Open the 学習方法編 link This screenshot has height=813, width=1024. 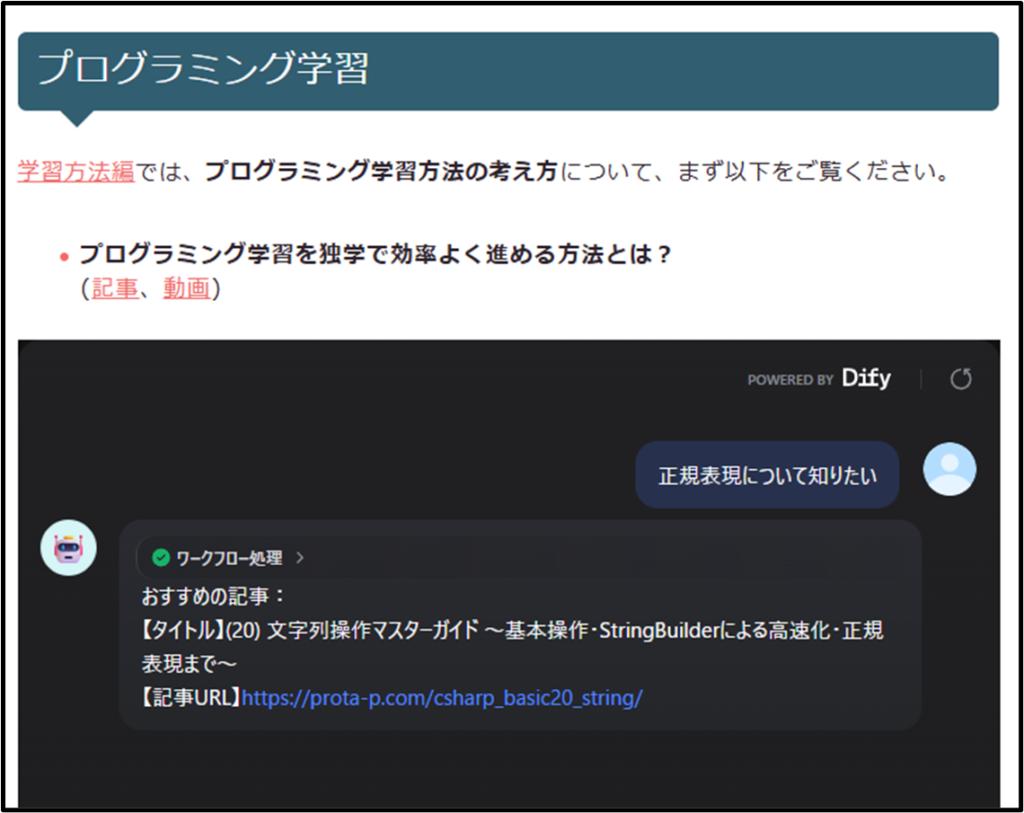coord(76,171)
